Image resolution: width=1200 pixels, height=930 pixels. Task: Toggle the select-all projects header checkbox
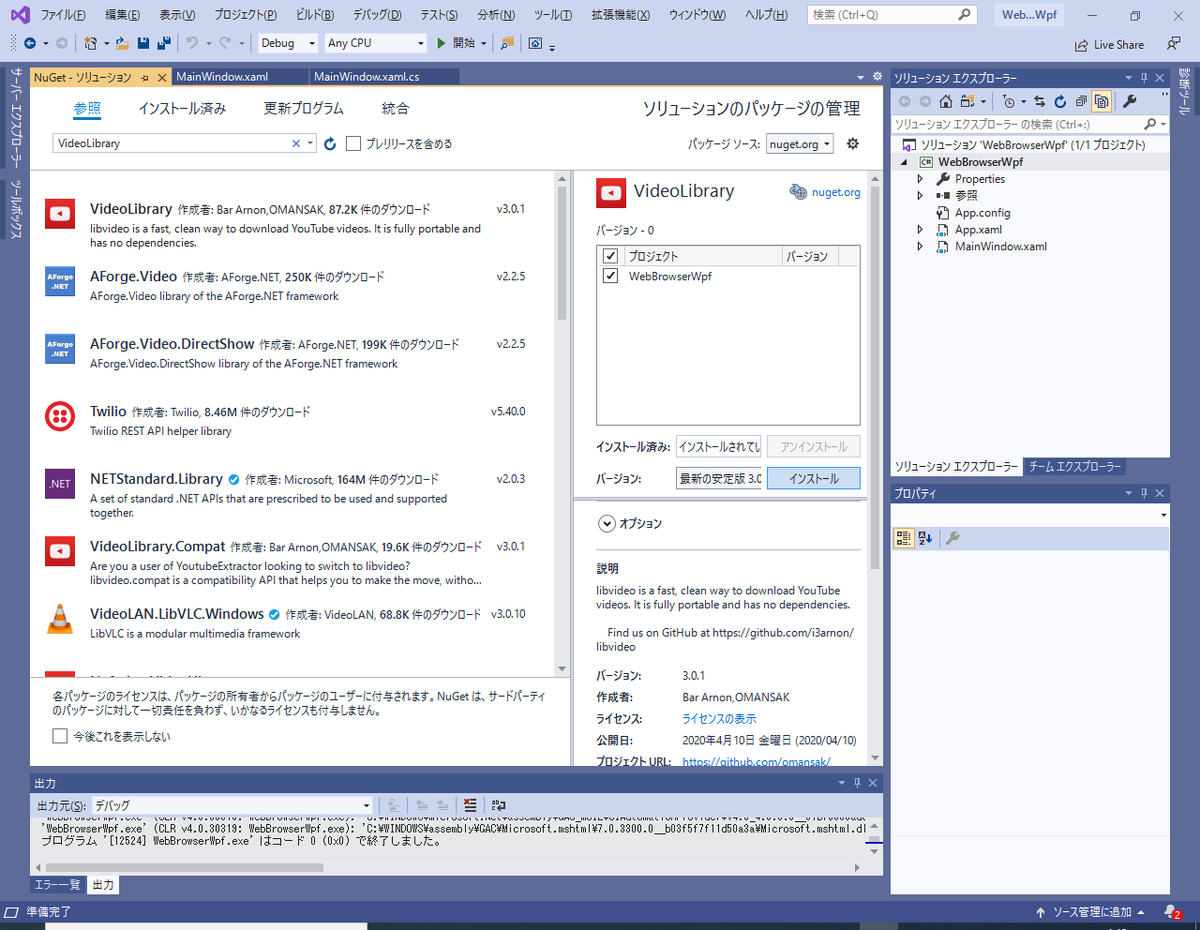coord(610,256)
